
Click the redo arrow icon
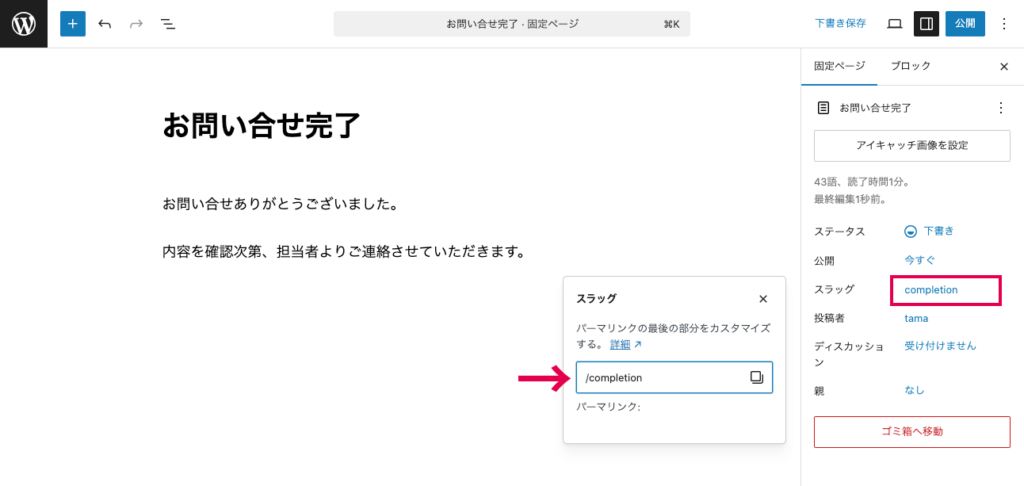tap(136, 24)
